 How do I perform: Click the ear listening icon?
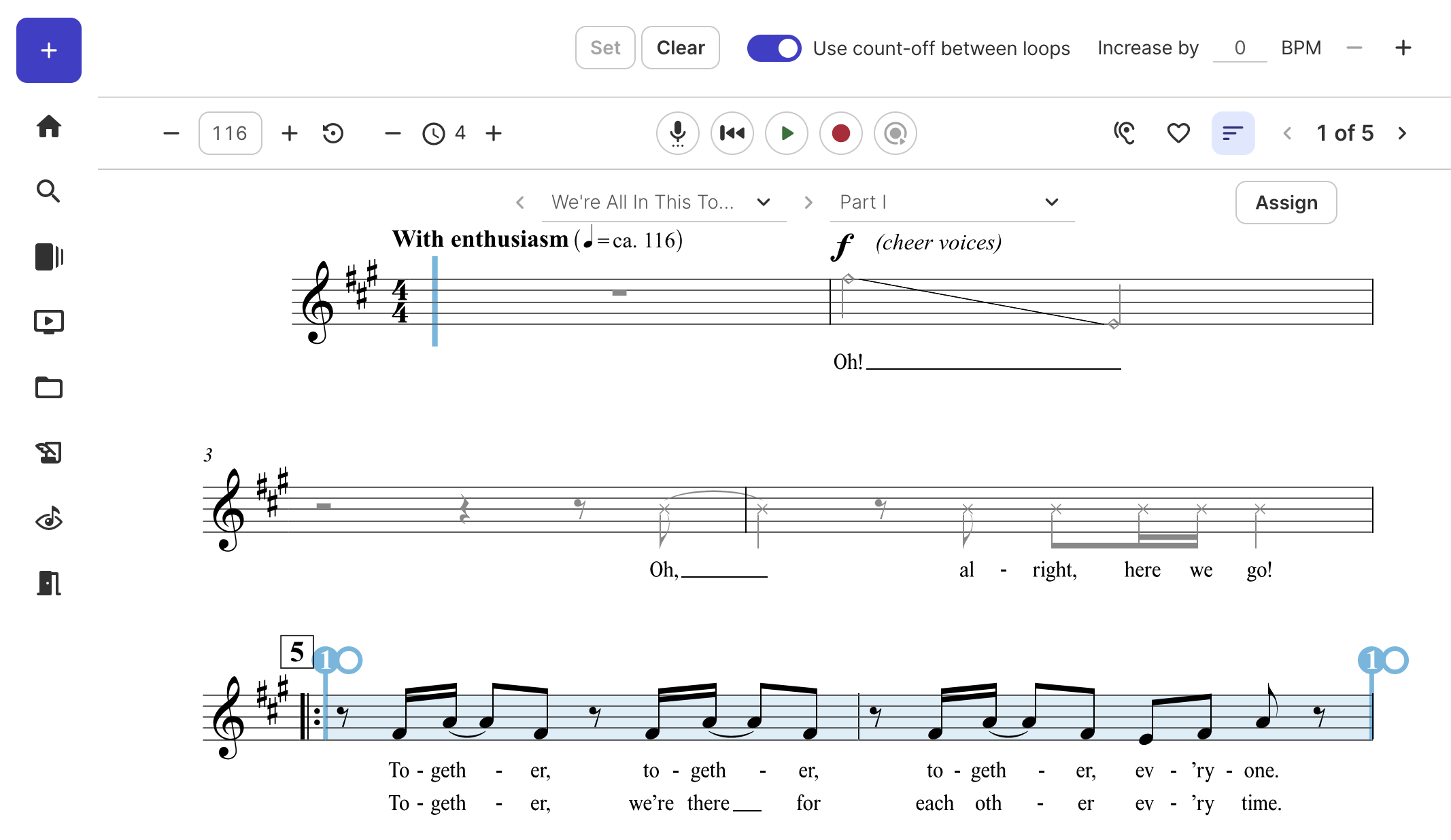(x=1125, y=133)
